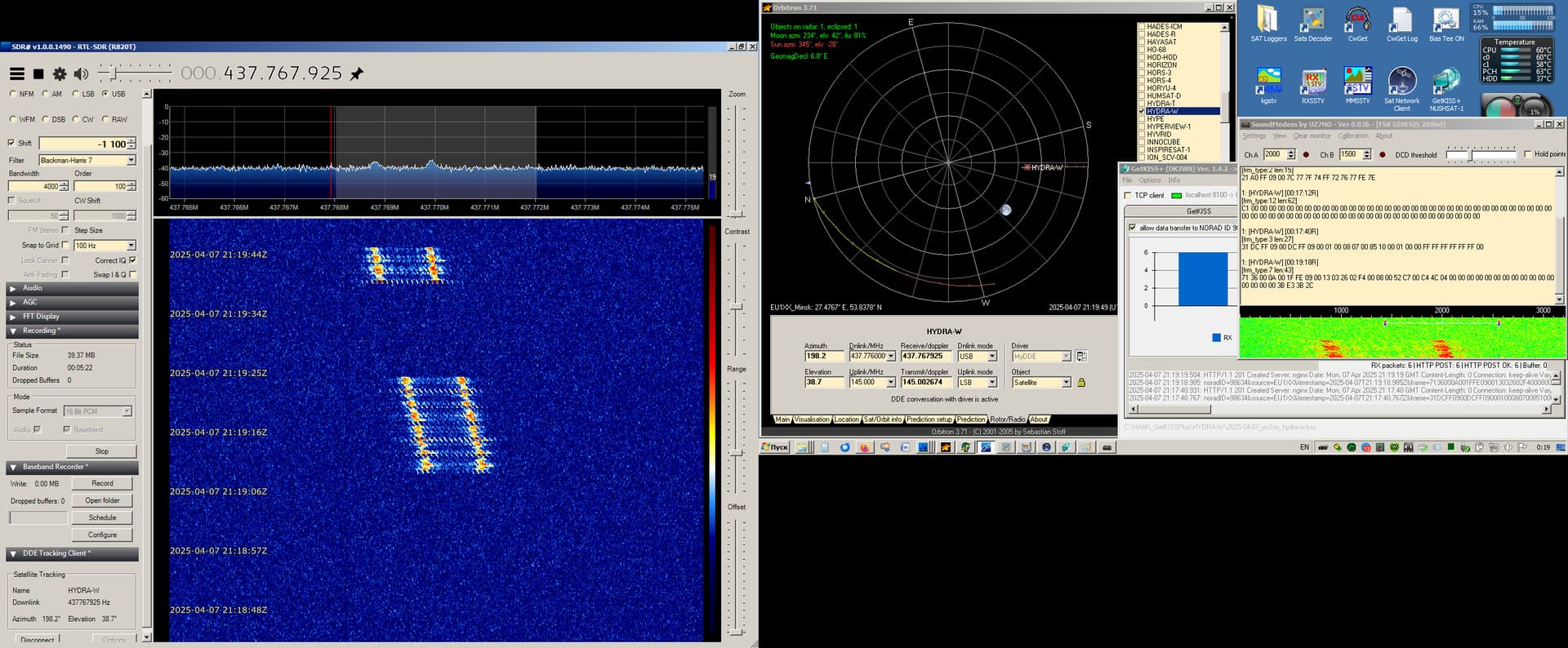Viewport: 1568px width, 648px height.
Task: Expand the AGC panel in SDR#
Action: point(72,302)
